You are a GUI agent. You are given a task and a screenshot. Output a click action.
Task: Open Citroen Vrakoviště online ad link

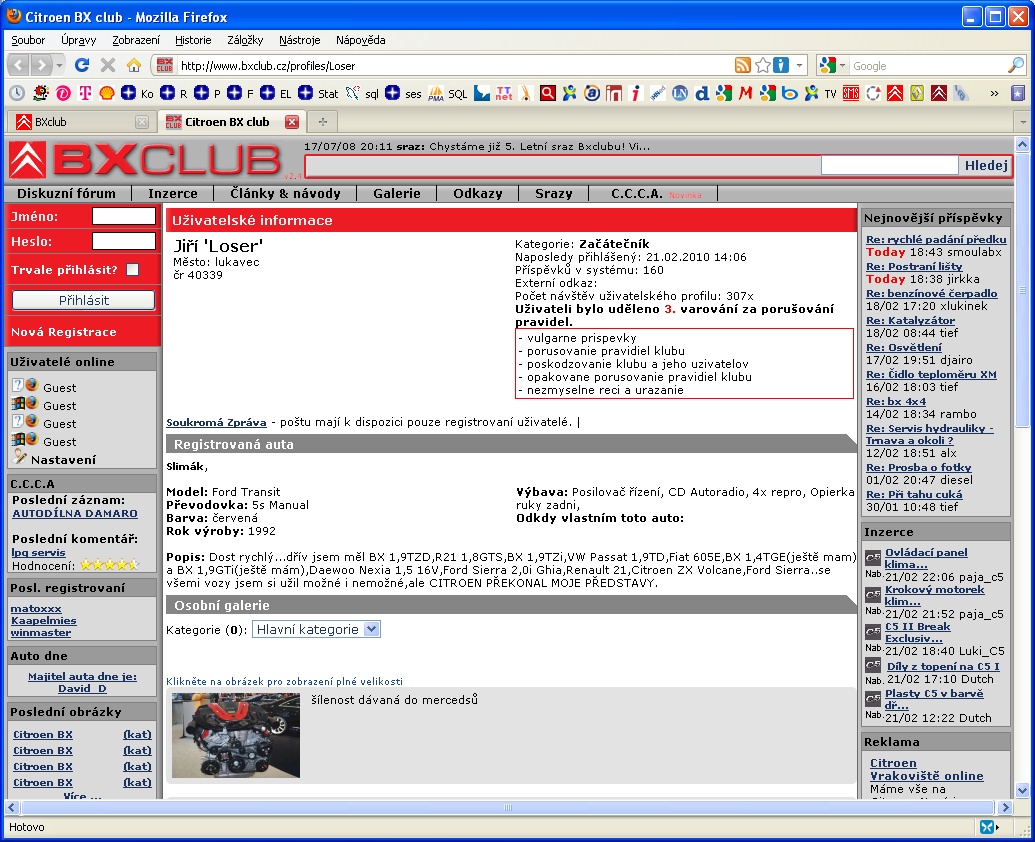pos(927,769)
